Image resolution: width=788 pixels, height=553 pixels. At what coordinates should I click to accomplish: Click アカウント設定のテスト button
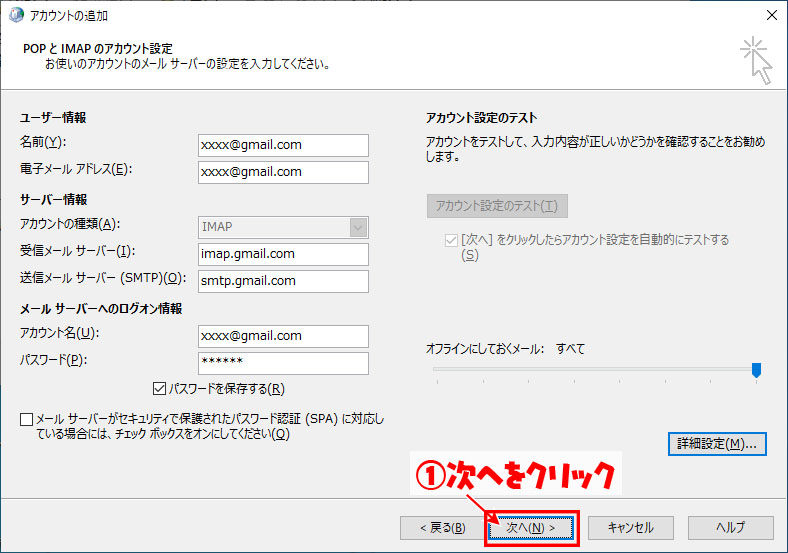497,206
